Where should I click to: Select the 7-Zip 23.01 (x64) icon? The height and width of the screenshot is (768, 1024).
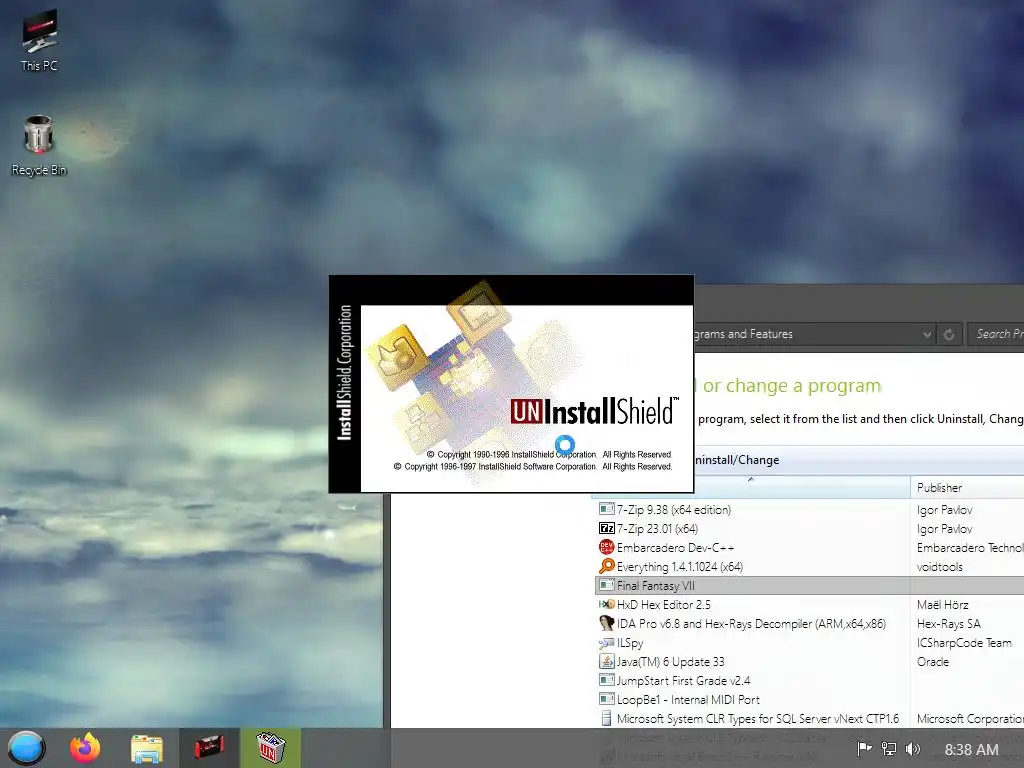(x=606, y=528)
